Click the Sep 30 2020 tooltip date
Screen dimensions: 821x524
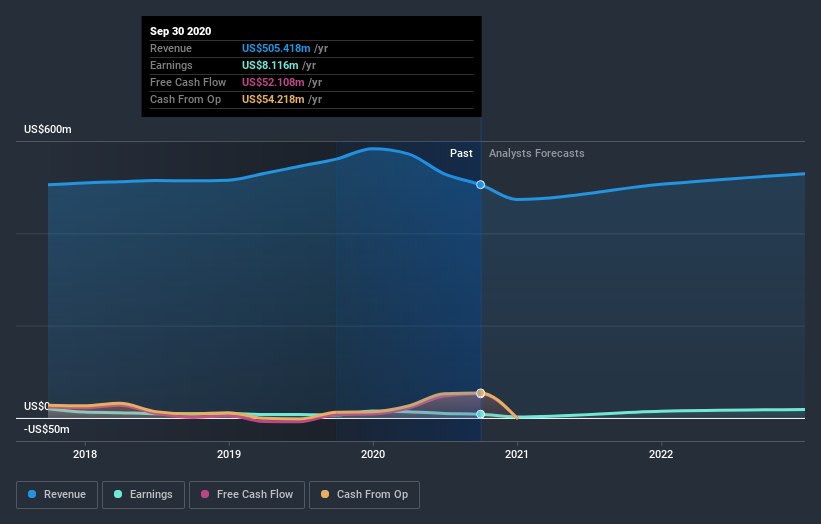181,31
